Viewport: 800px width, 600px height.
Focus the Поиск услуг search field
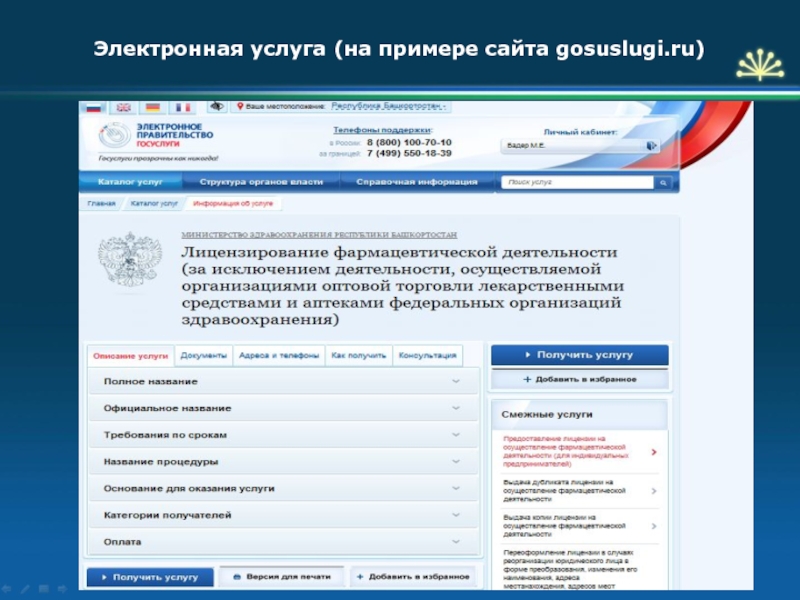[578, 182]
